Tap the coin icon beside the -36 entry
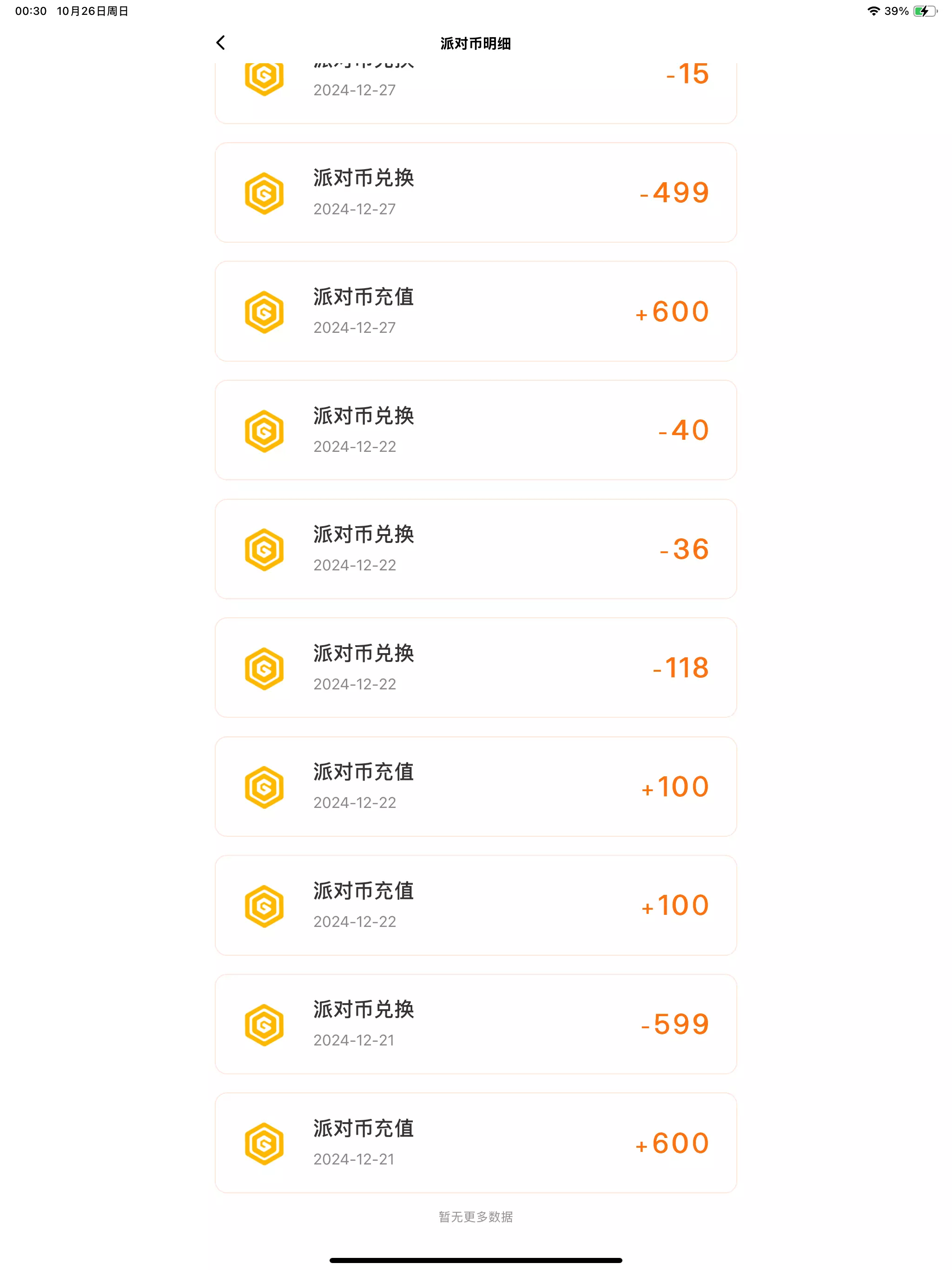The image size is (952, 1270). [x=264, y=549]
